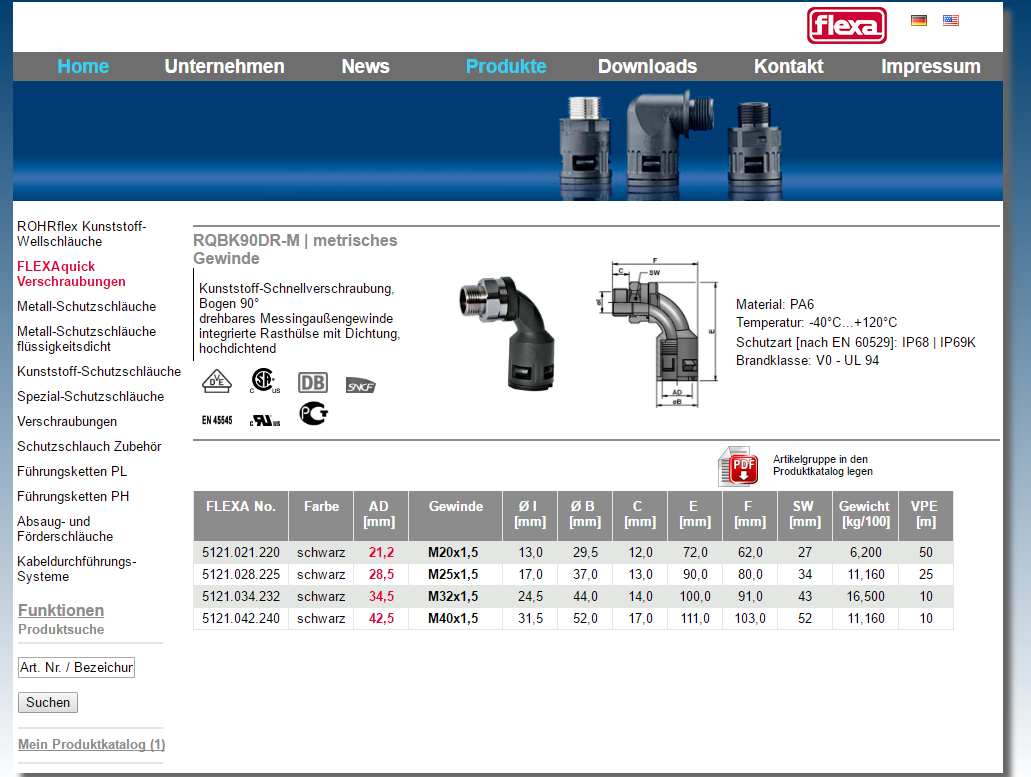This screenshot has height=777, width=1031.
Task: Click the EN 45545 standard icon
Action: [217, 420]
